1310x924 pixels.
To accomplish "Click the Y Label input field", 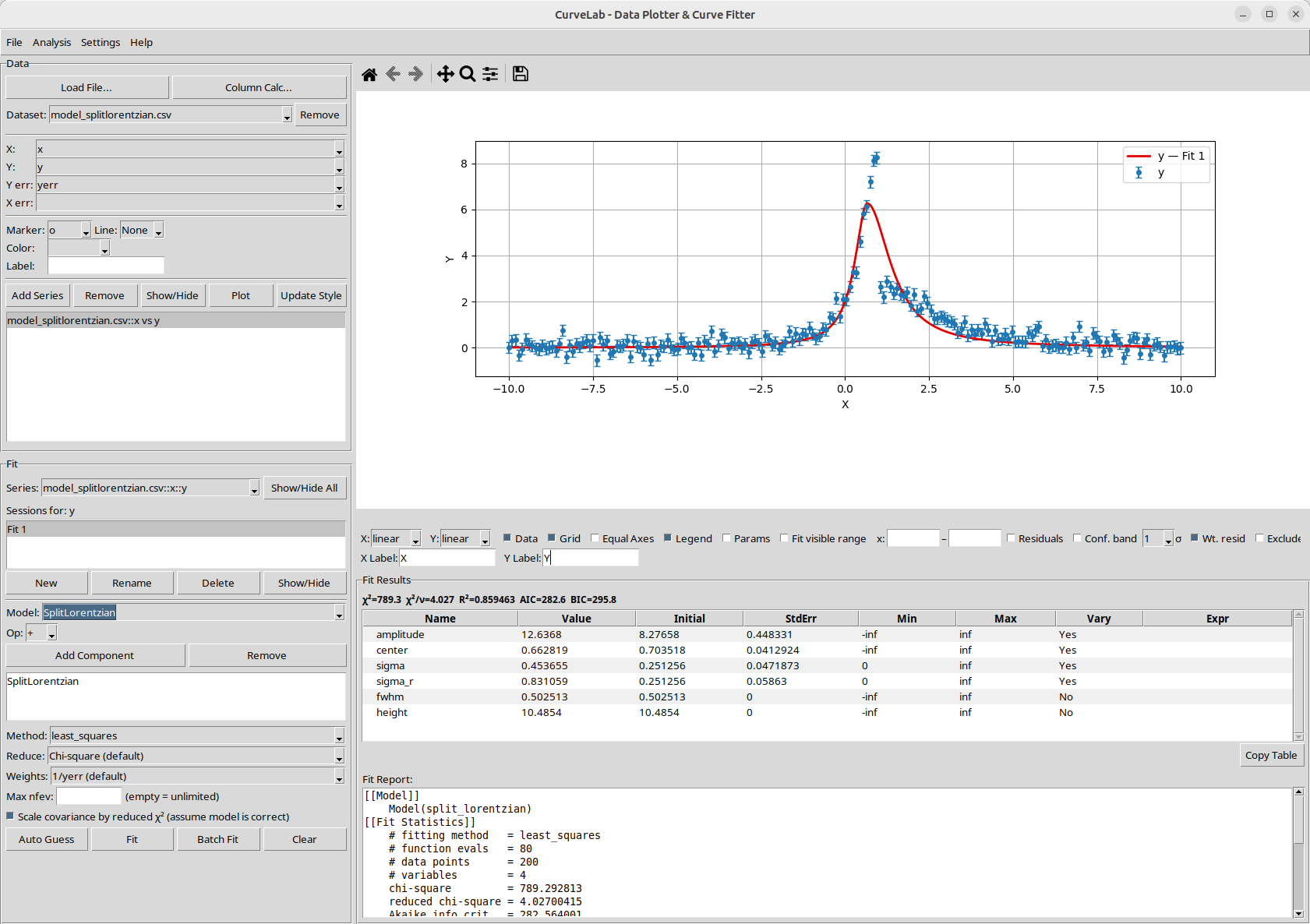I will (591, 558).
